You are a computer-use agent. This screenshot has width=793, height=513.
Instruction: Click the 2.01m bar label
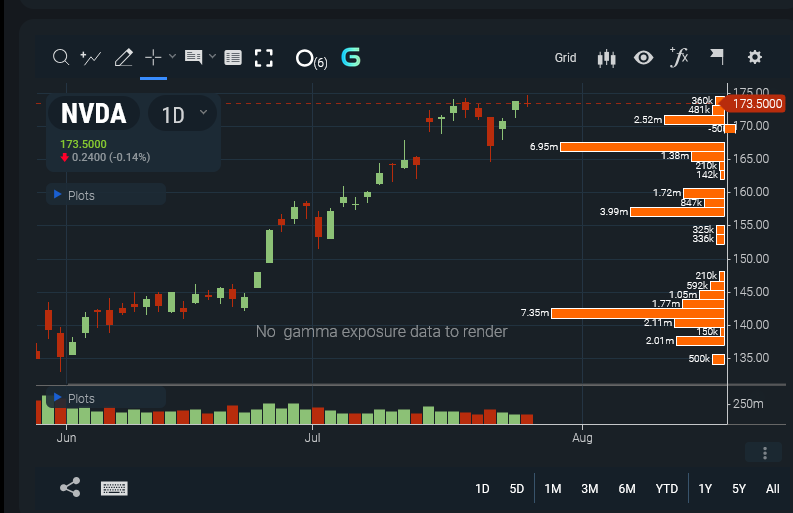click(x=659, y=340)
